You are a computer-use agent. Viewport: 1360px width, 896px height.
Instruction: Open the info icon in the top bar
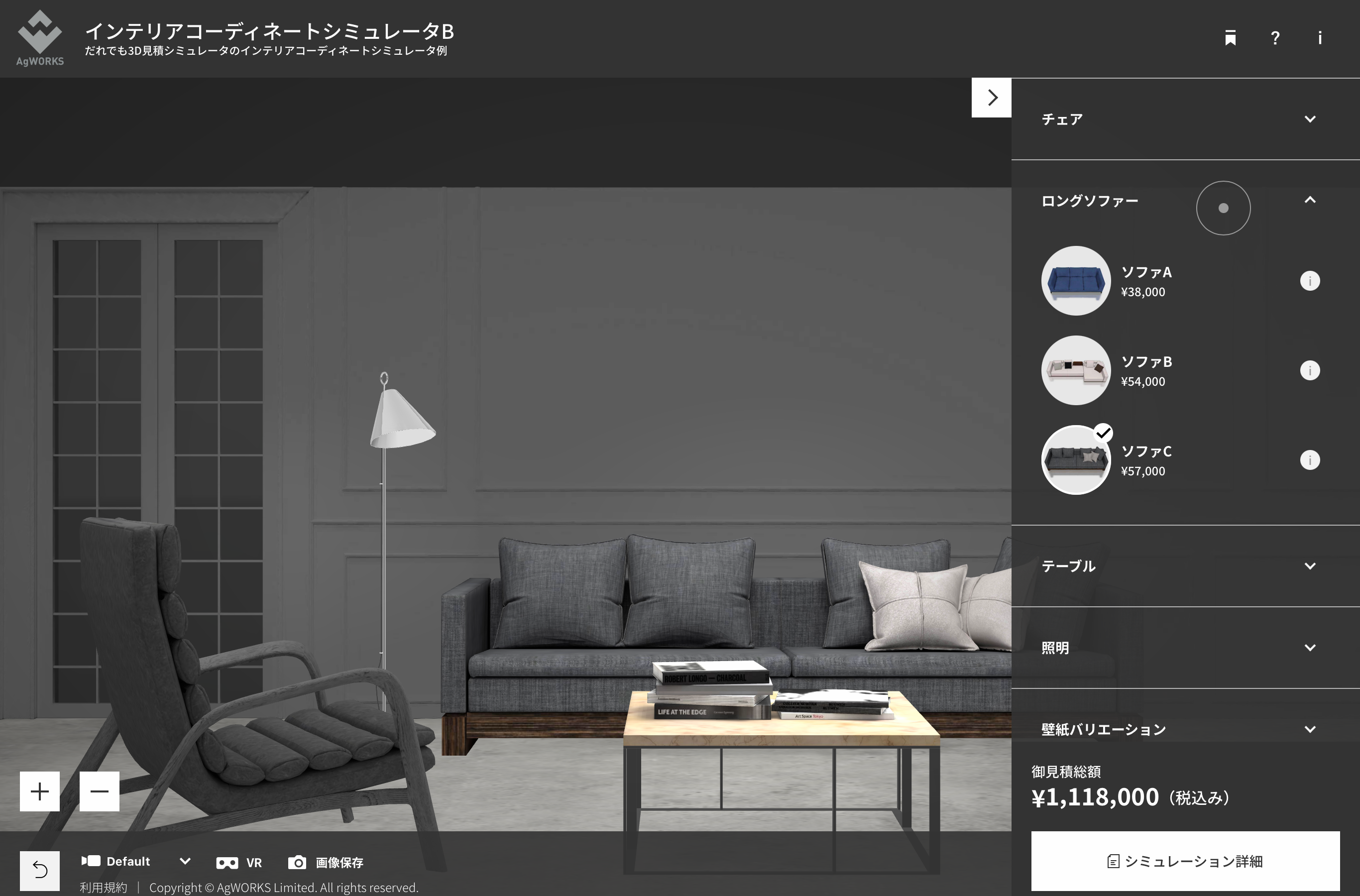(1320, 38)
